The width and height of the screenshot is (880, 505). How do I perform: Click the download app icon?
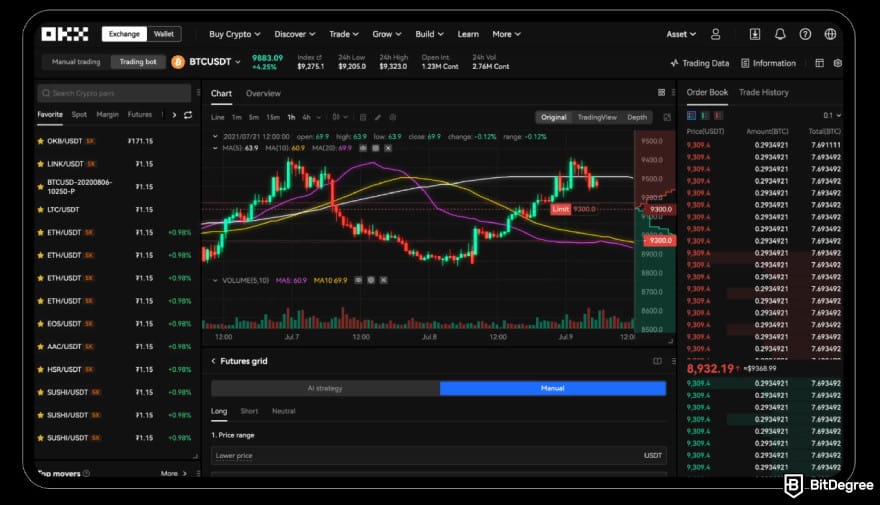(755, 34)
